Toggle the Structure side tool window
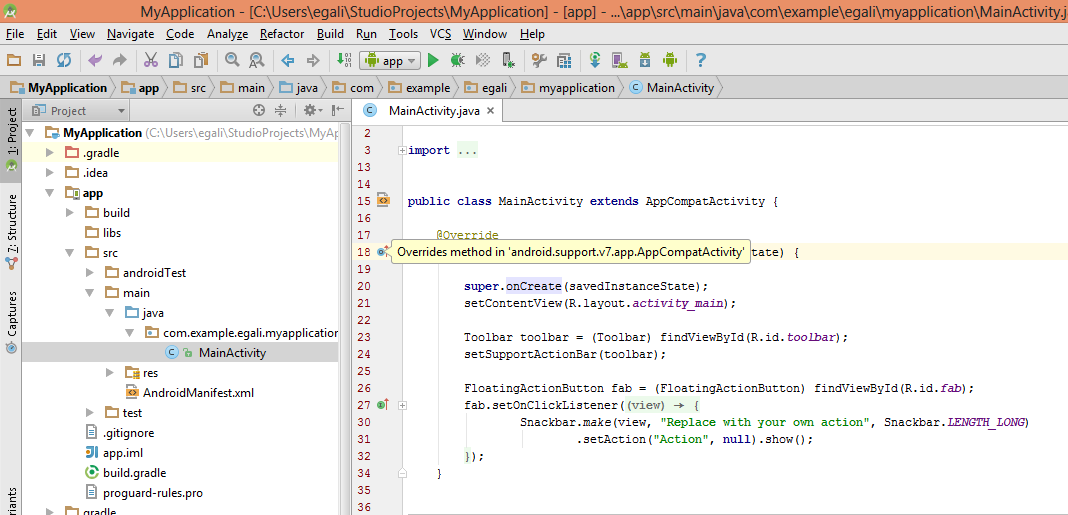The width and height of the screenshot is (1068, 515). tap(11, 231)
